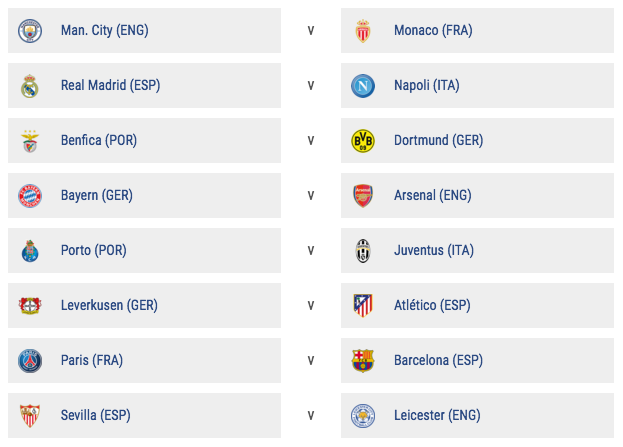Click the Man. City (ENG) team name
This screenshot has width=623, height=447.
click(x=105, y=30)
